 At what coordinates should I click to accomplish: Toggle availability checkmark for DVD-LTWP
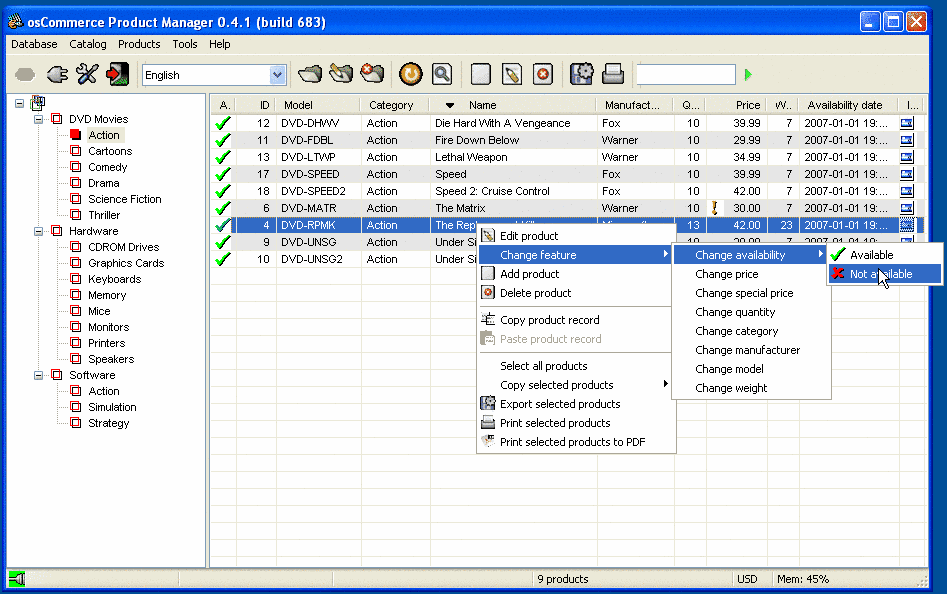(x=223, y=157)
